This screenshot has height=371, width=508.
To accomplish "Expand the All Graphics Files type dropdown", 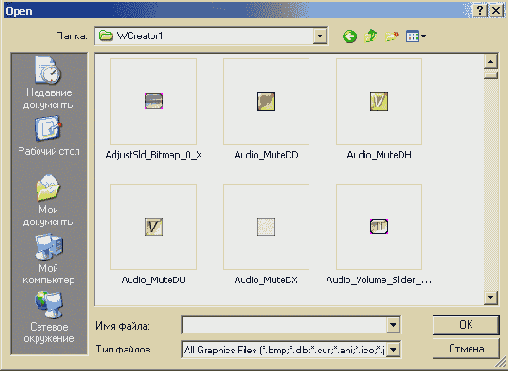I will pyautogui.click(x=393, y=350).
